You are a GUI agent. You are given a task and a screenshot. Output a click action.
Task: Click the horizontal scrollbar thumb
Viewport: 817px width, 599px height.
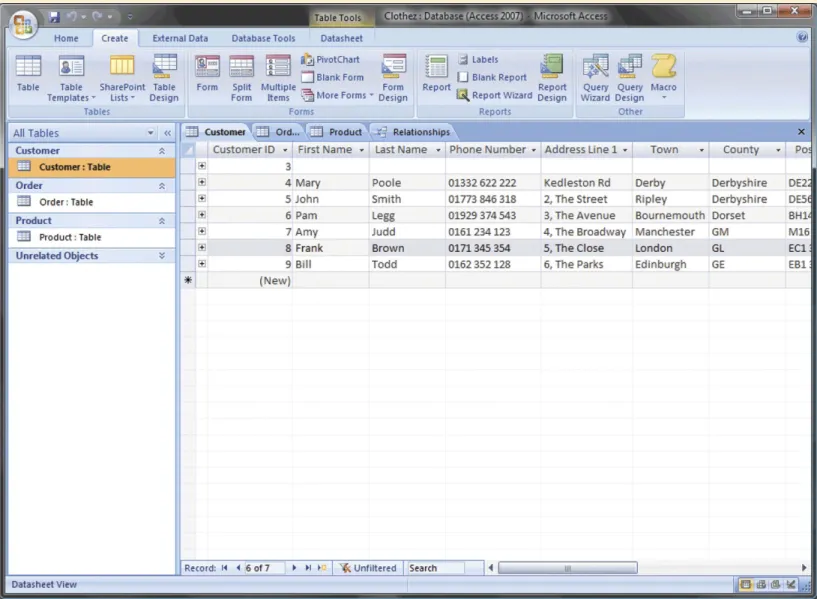[567, 568]
